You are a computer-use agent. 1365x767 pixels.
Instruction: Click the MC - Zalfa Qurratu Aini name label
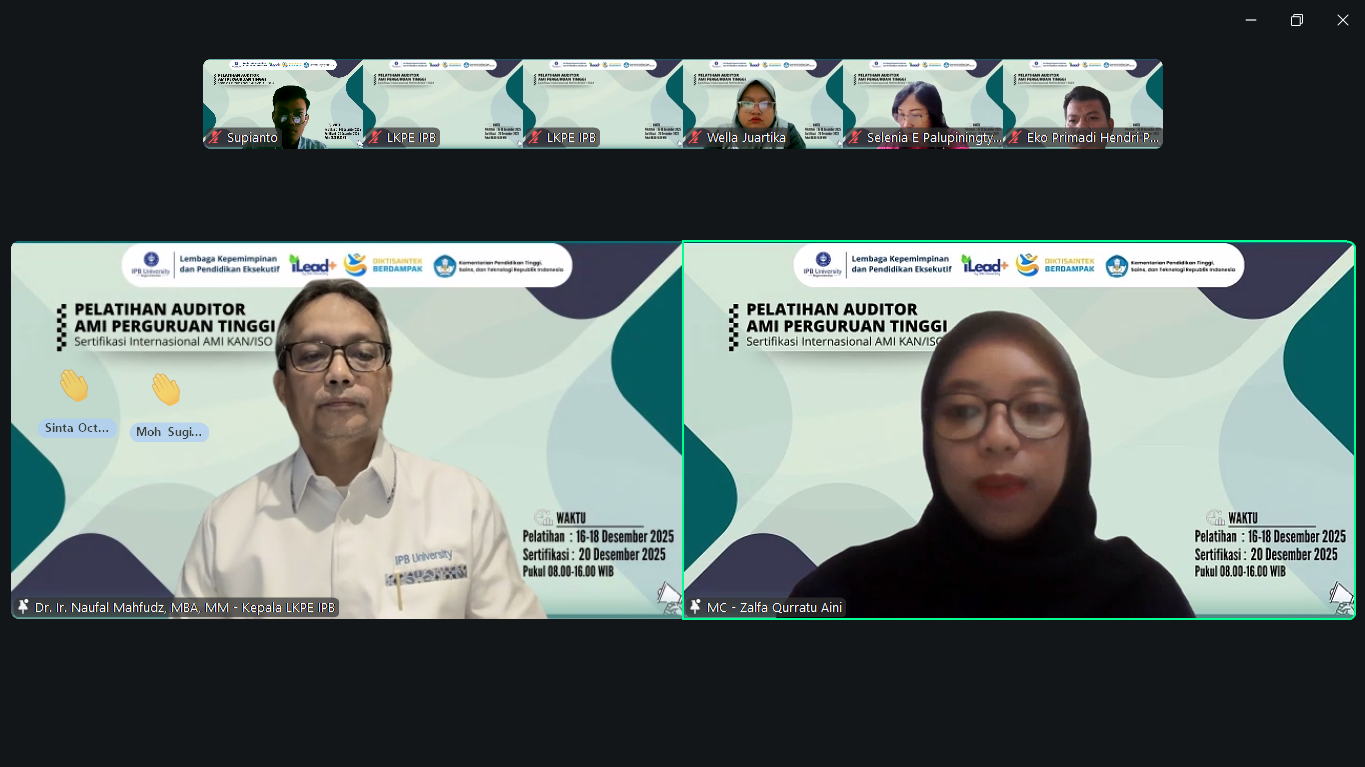coord(774,608)
